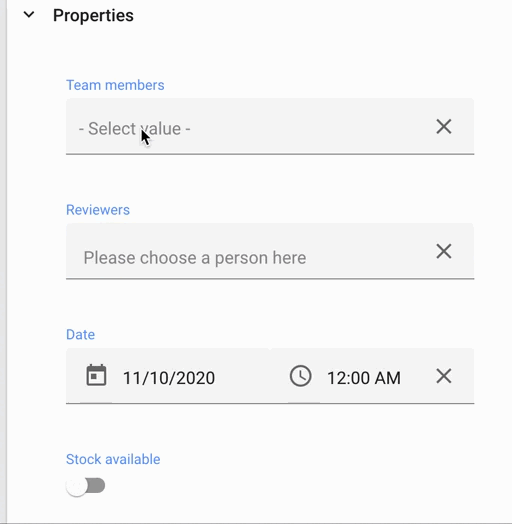Open the clock time picker icon
This screenshot has width=512, height=524.
(x=300, y=376)
